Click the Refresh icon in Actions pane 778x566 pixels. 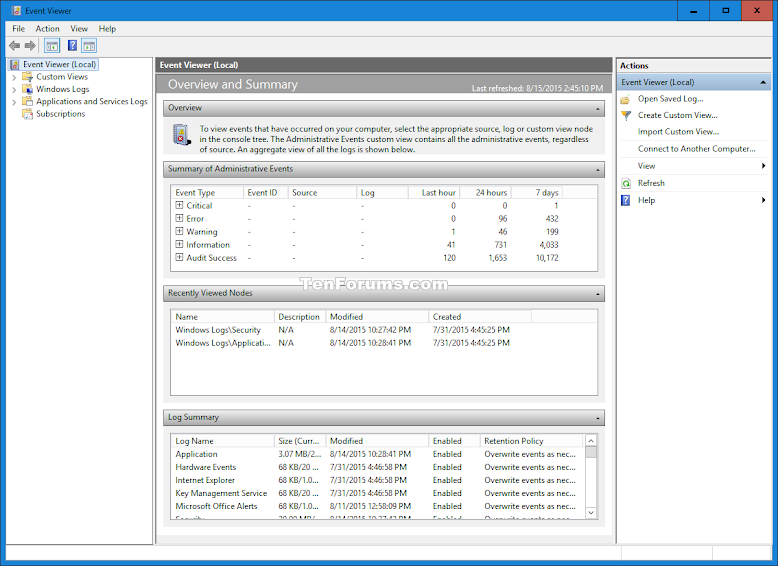pyautogui.click(x=626, y=183)
